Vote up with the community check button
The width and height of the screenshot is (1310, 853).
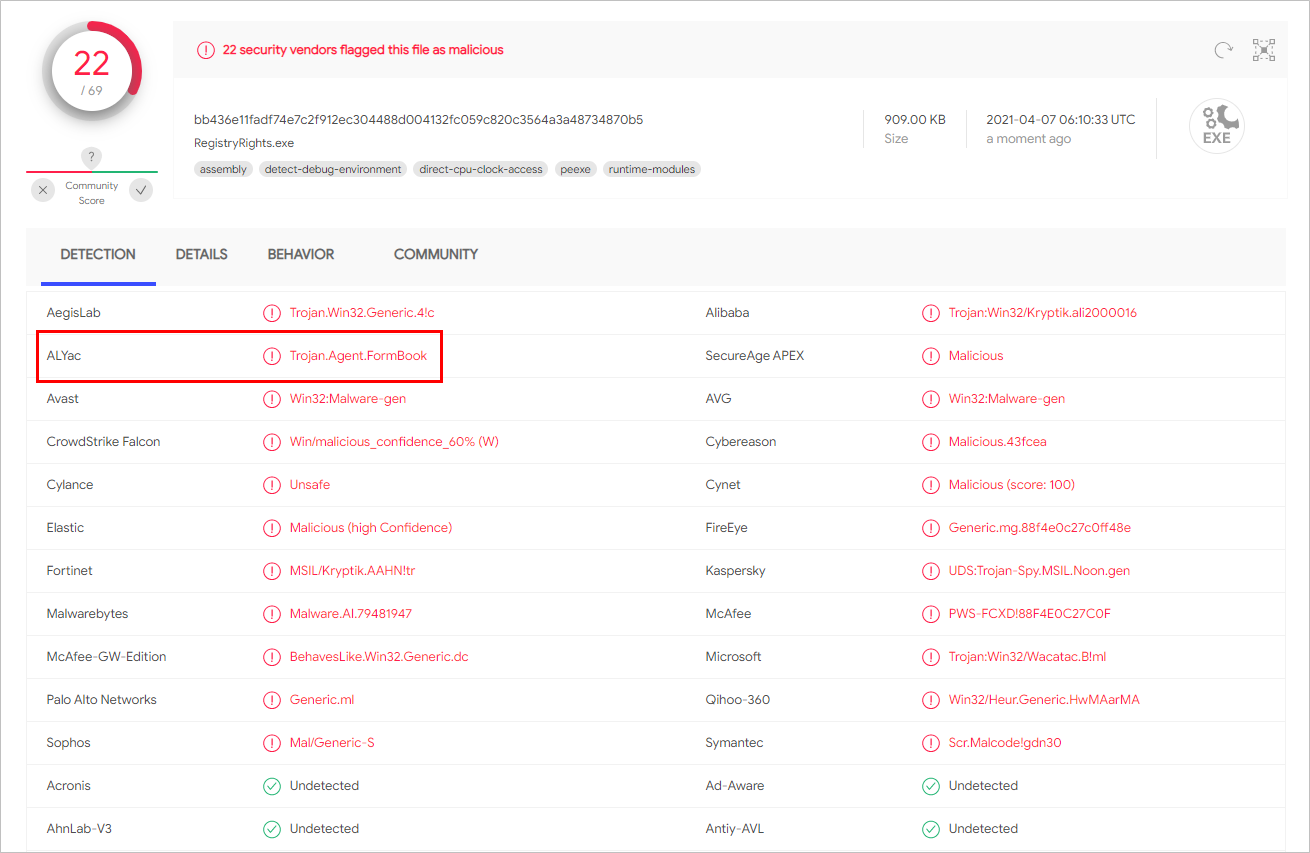click(x=141, y=190)
